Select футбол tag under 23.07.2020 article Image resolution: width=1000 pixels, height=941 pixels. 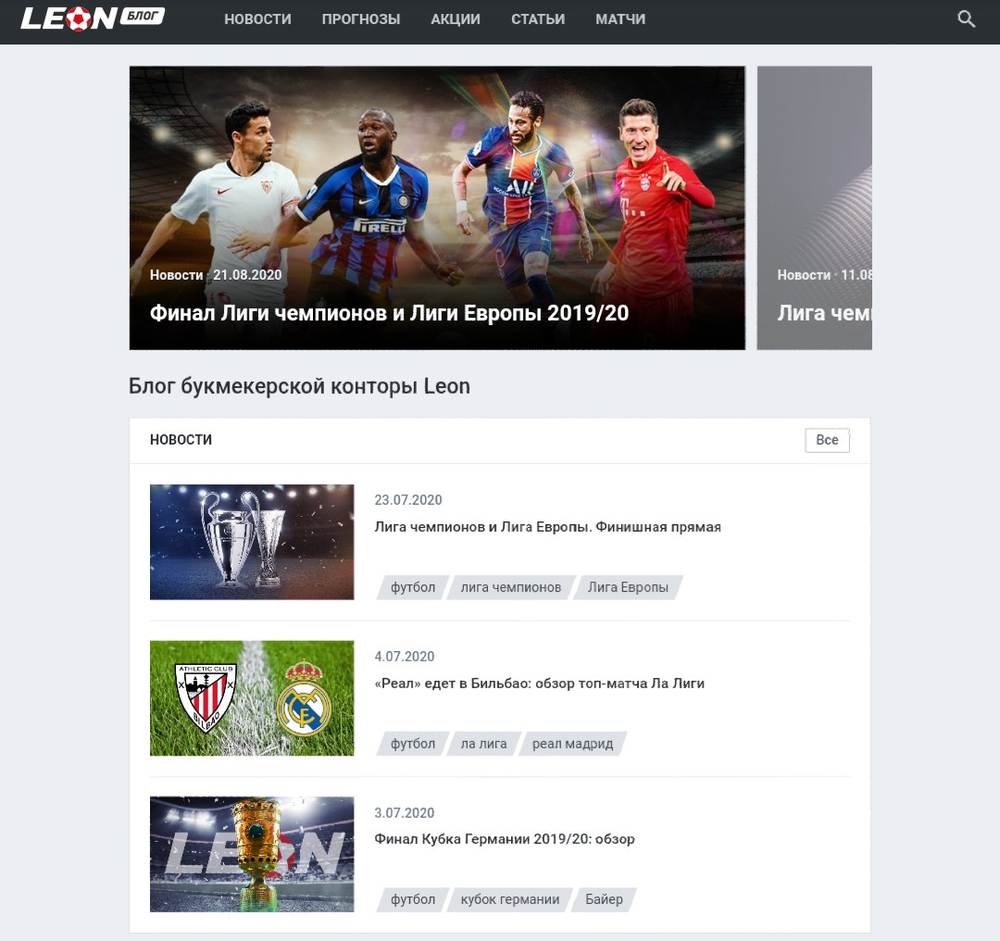pos(413,587)
